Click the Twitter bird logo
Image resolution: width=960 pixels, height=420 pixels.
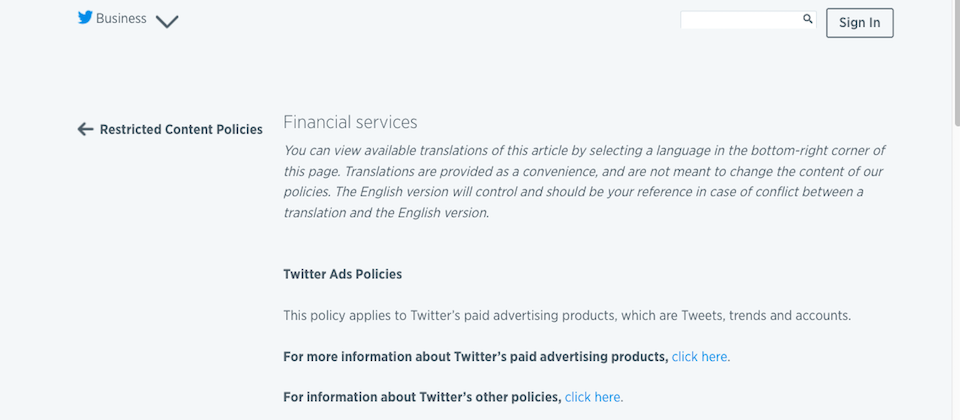85,17
